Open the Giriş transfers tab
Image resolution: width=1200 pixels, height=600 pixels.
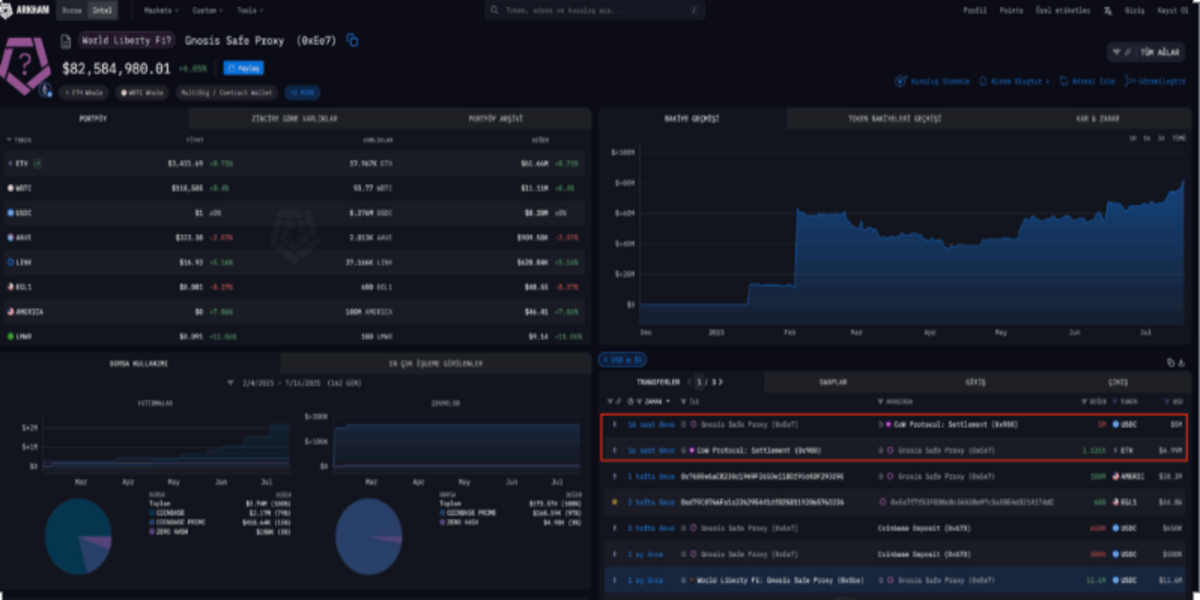click(975, 382)
